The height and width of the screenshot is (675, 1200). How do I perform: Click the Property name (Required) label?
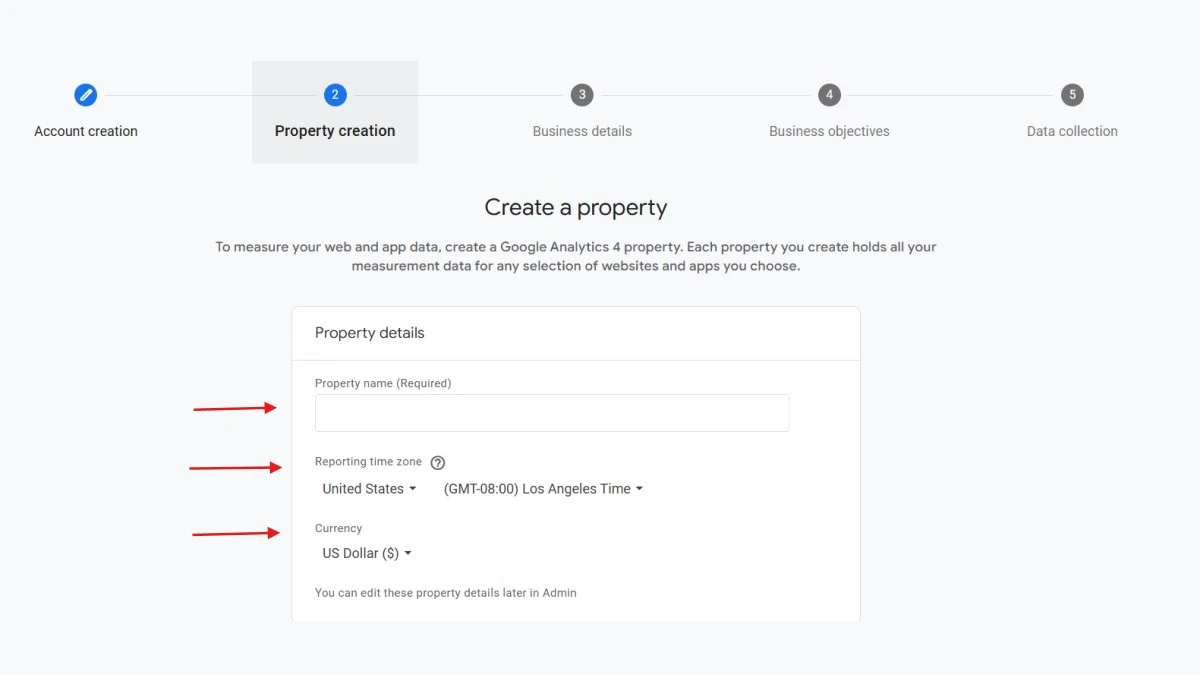pyautogui.click(x=383, y=383)
